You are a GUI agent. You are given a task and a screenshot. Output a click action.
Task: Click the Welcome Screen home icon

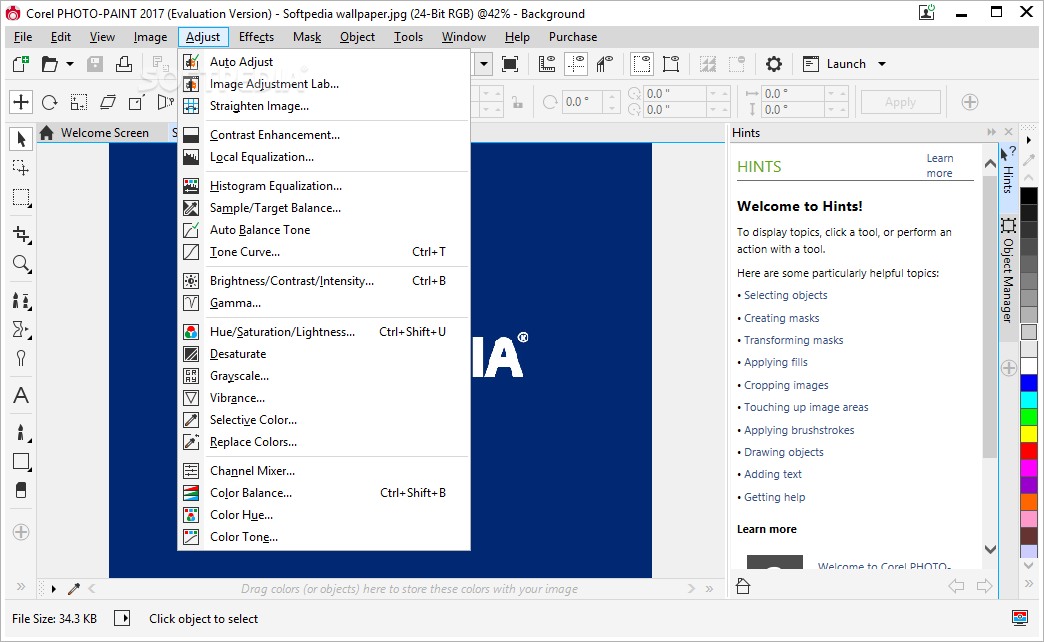[x=46, y=133]
